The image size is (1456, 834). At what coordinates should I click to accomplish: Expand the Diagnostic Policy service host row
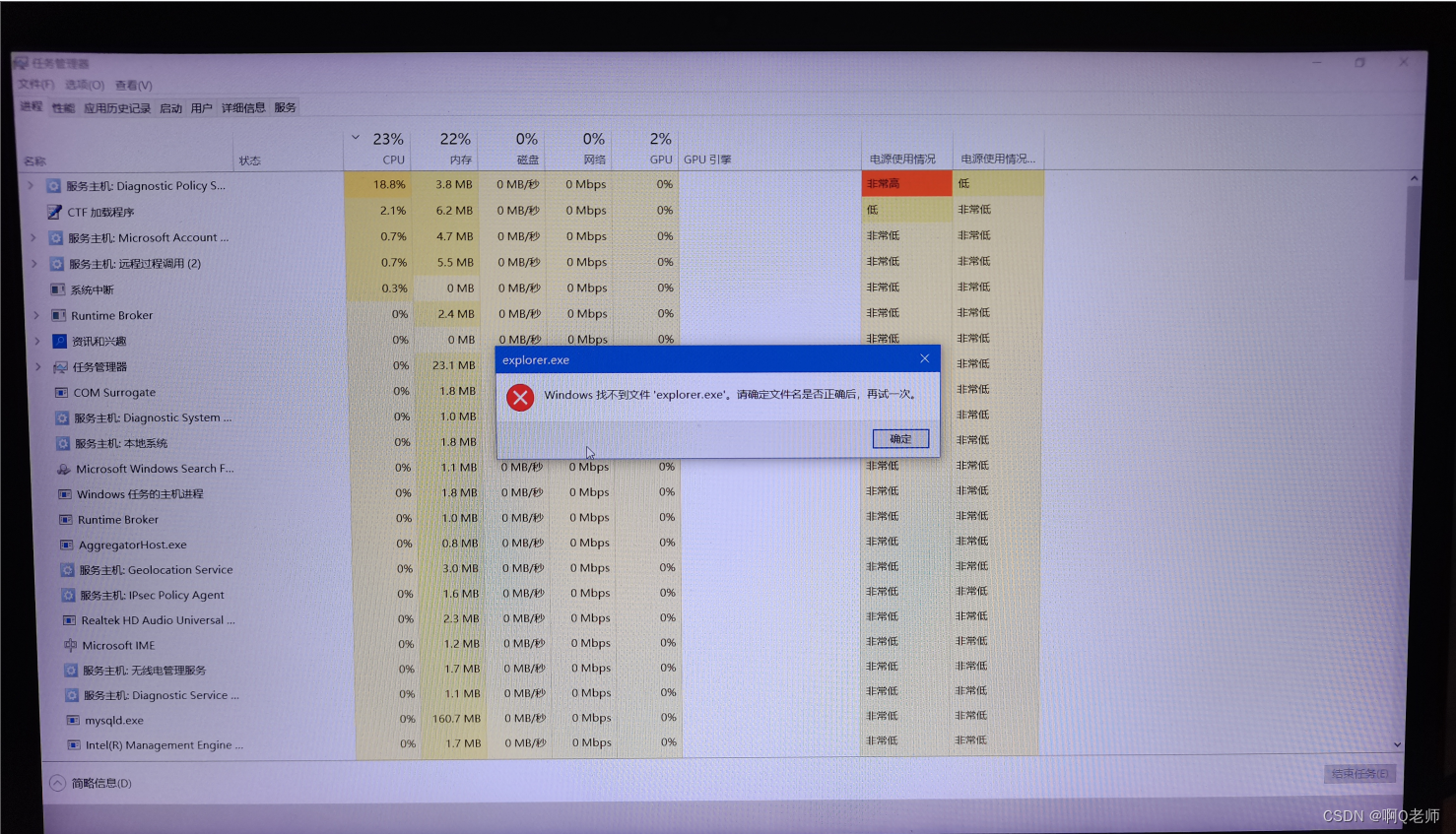point(31,185)
